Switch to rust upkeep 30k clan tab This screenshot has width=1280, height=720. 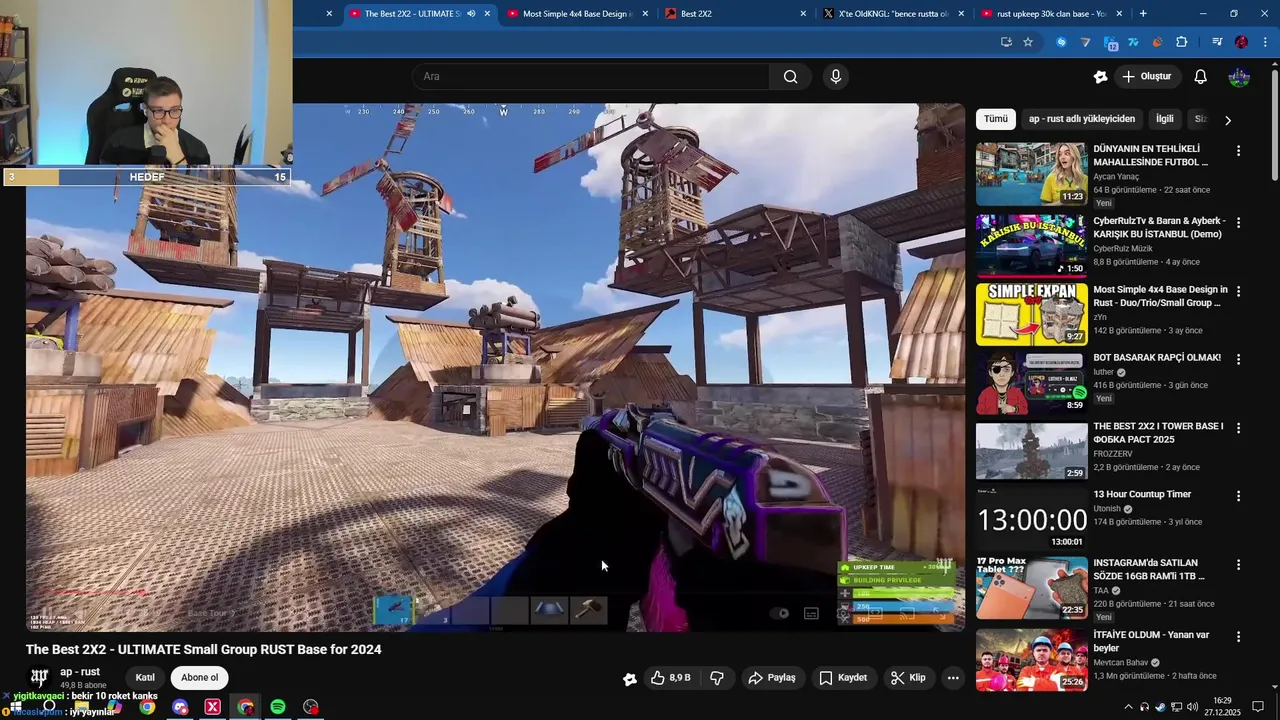tap(1050, 14)
